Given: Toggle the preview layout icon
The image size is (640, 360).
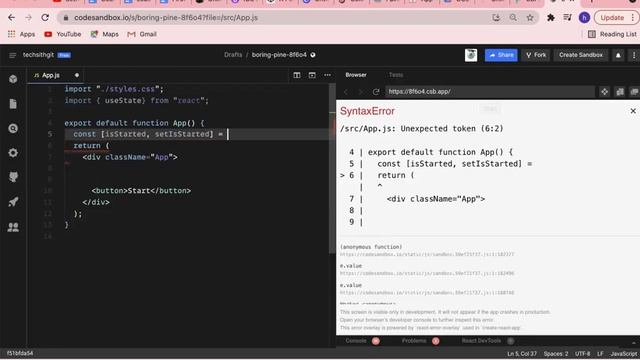Looking at the screenshot, I should (312, 75).
